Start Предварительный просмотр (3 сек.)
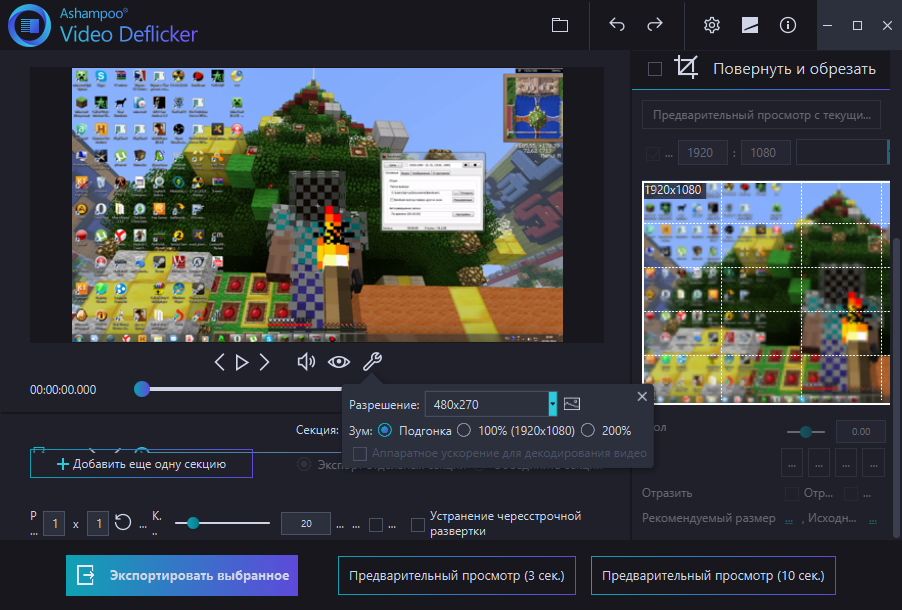Screen dimensions: 902x610 pos(457,575)
